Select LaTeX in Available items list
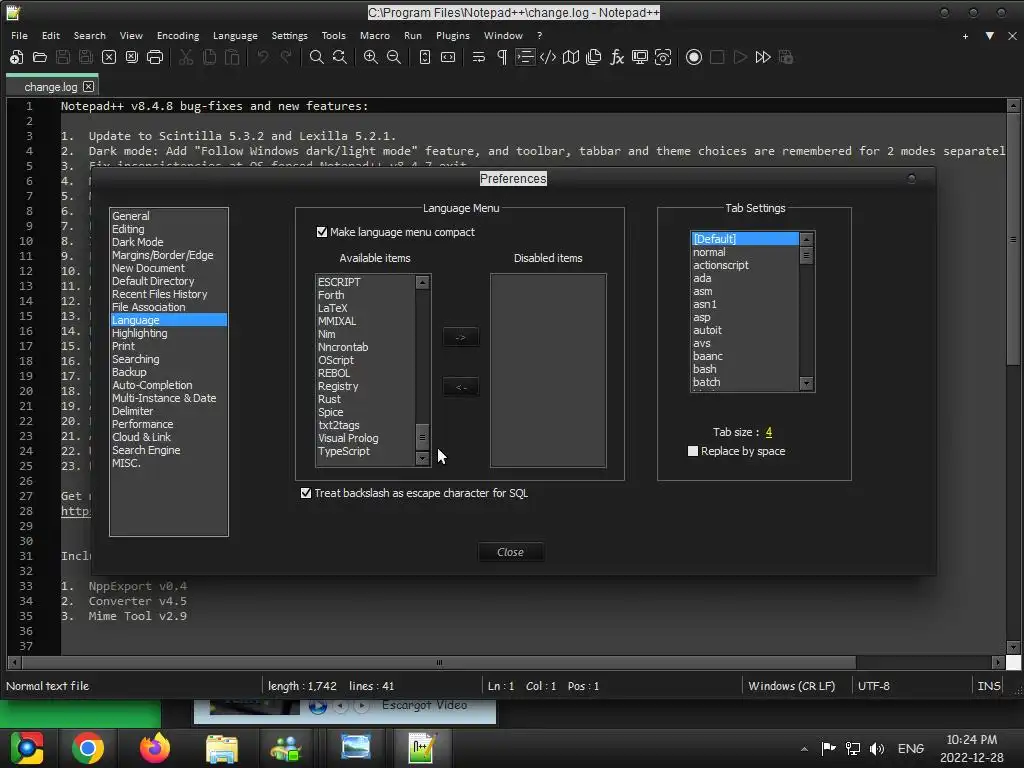The height and width of the screenshot is (768, 1024). (x=366, y=308)
